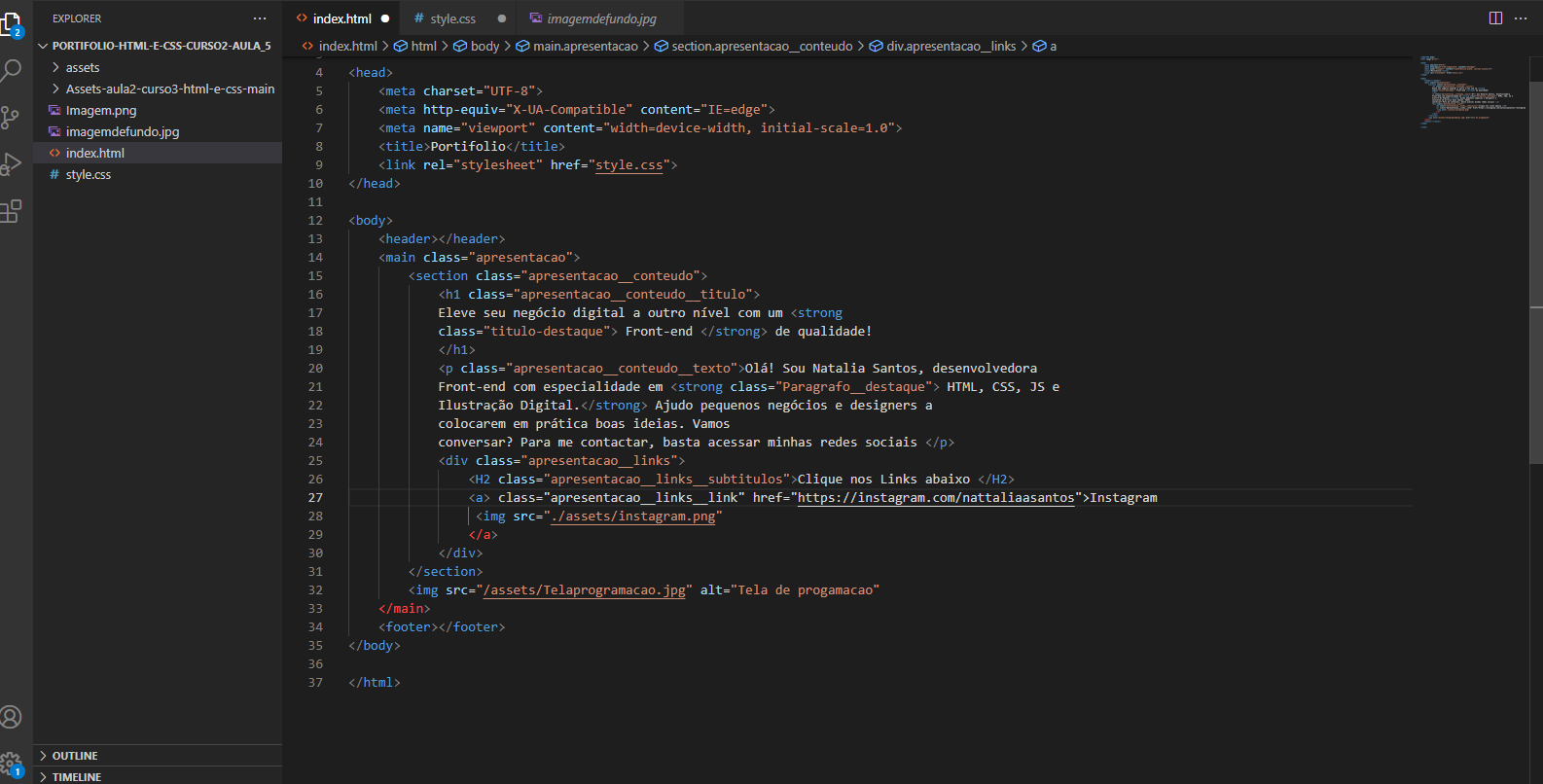Click line number 12 in the gutter
1543x784 pixels.
click(315, 220)
